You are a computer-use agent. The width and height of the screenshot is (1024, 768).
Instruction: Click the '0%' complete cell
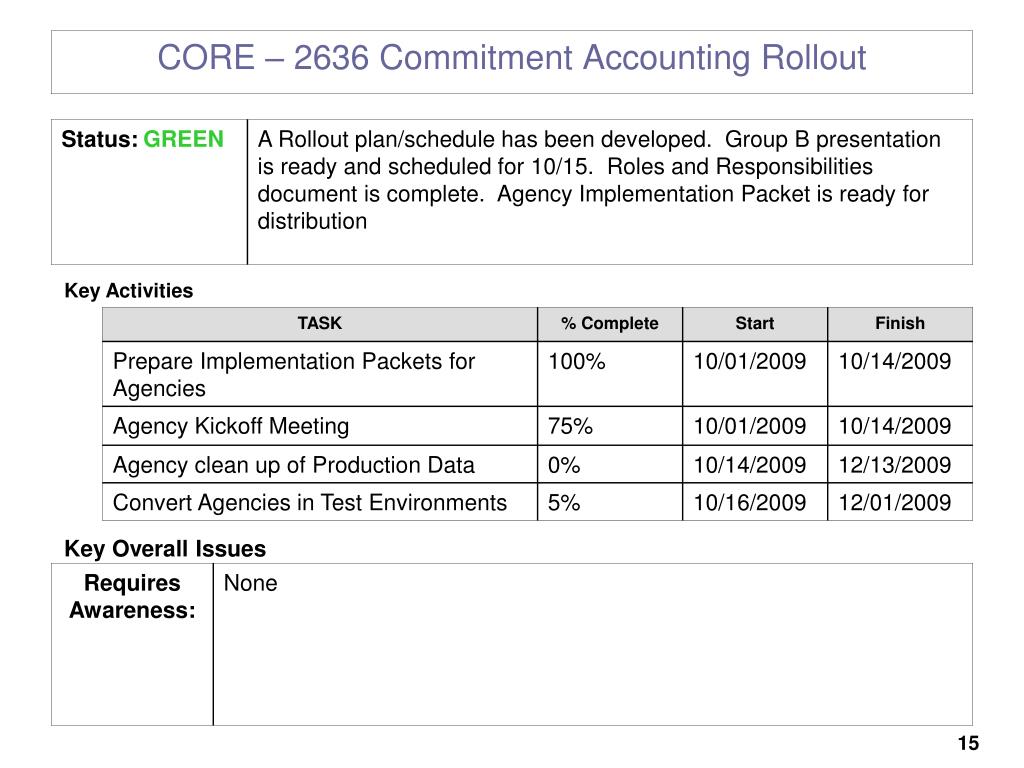pyautogui.click(x=610, y=464)
